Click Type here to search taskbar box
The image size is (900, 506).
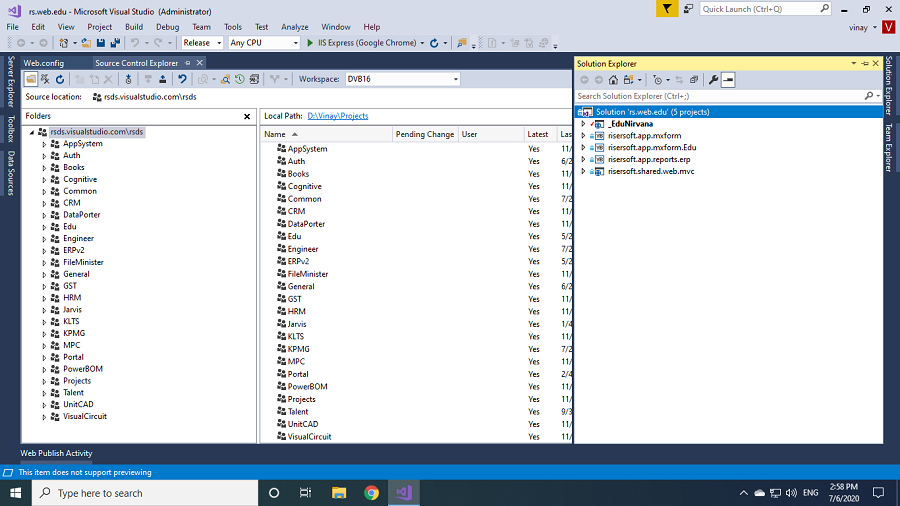tap(145, 493)
